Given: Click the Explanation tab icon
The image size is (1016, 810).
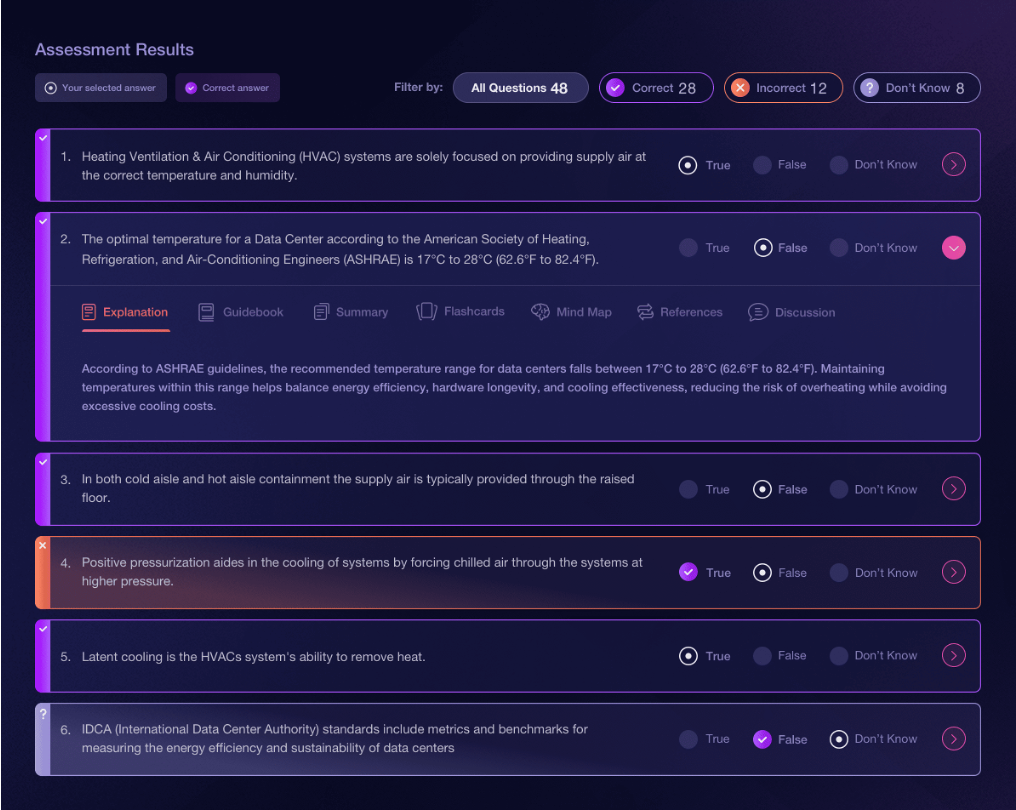Looking at the screenshot, I should coord(89,312).
